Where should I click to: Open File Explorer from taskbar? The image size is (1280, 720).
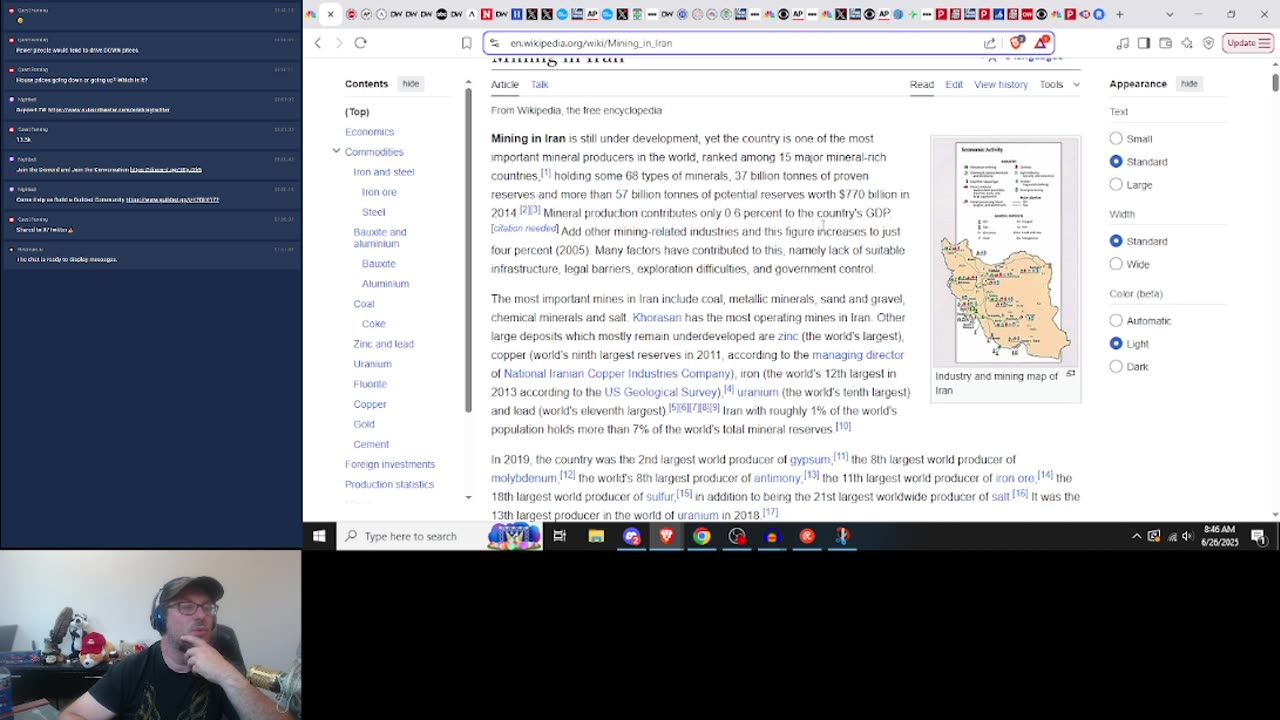click(596, 536)
